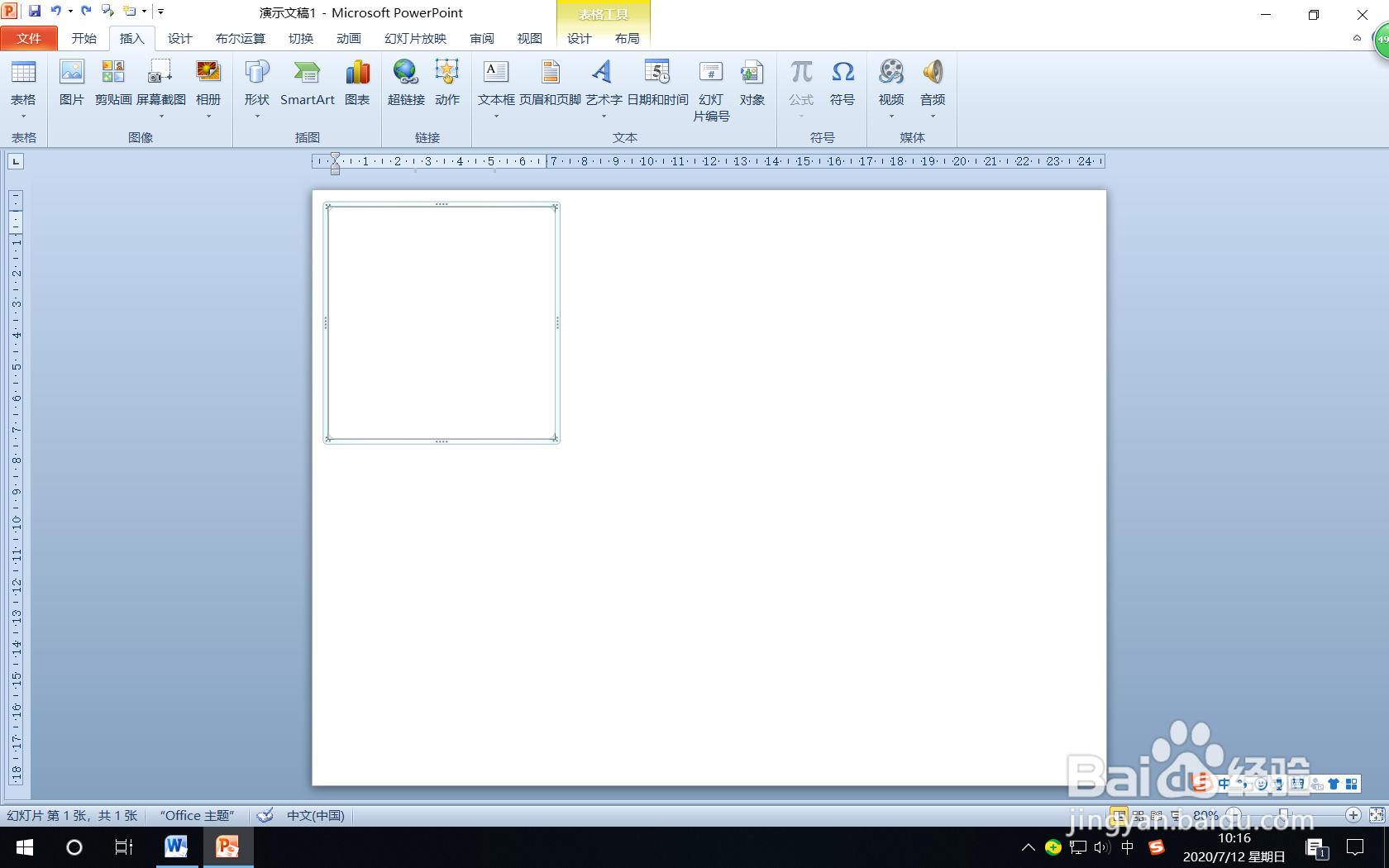The width and height of the screenshot is (1389, 868).
Task: Expand the 音频 dropdown arrow
Action: 933,117
